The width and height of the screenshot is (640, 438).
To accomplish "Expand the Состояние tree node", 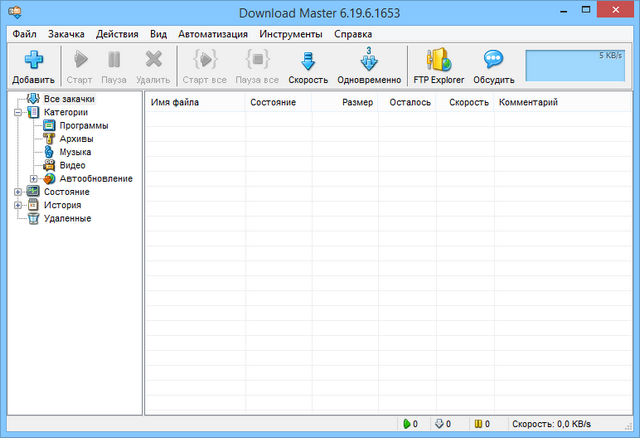I will tap(18, 191).
